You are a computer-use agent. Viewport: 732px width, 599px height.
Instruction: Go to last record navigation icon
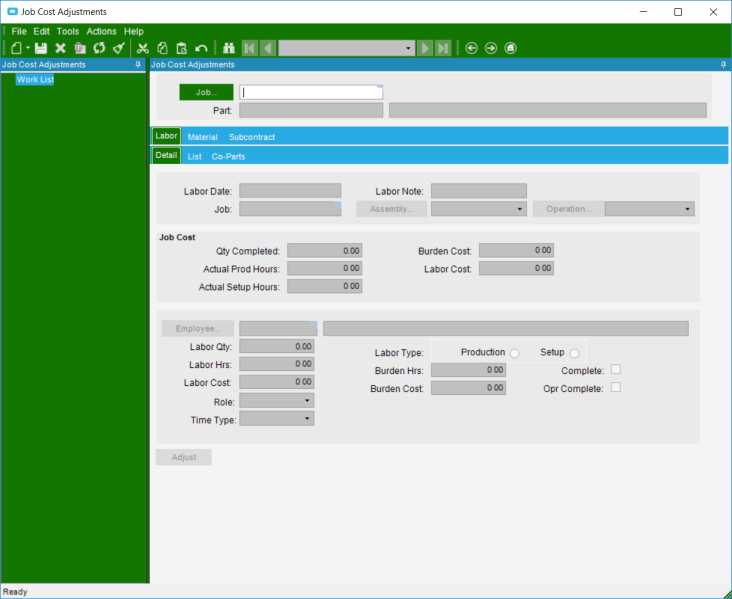[443, 48]
